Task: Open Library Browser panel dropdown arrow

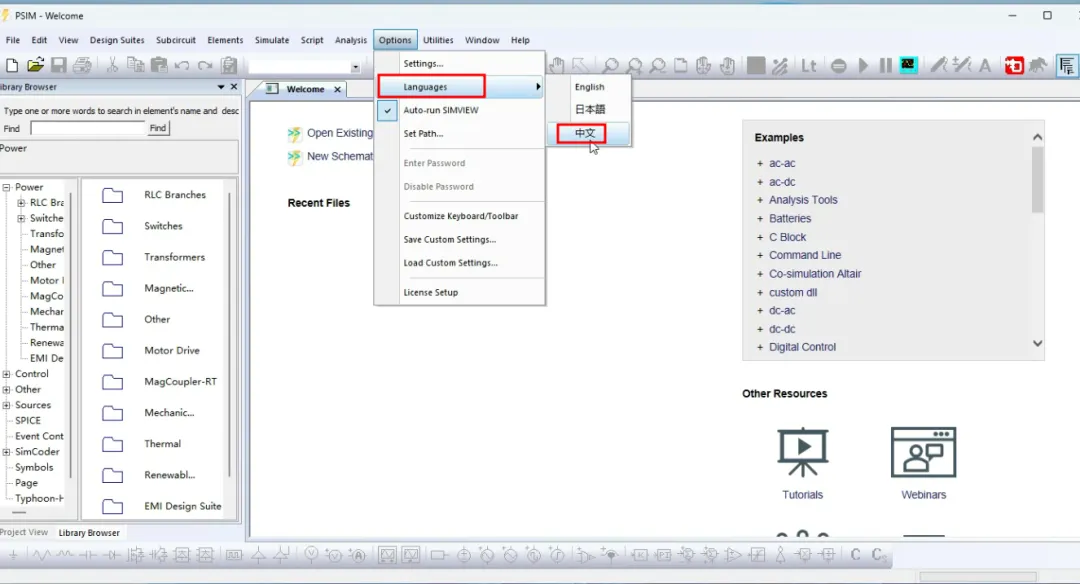Action: click(x=221, y=87)
